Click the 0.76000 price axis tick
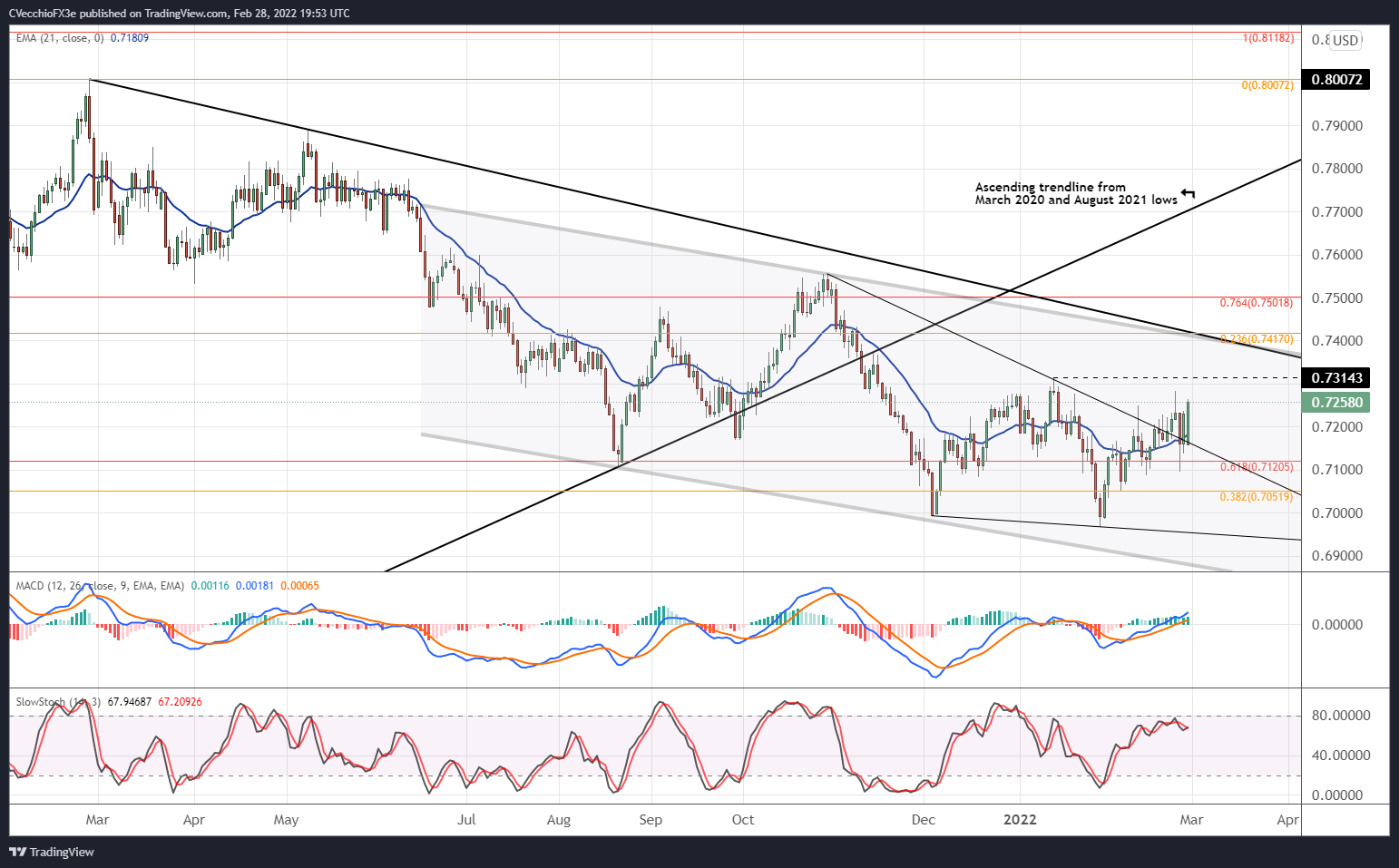 coord(1337,255)
